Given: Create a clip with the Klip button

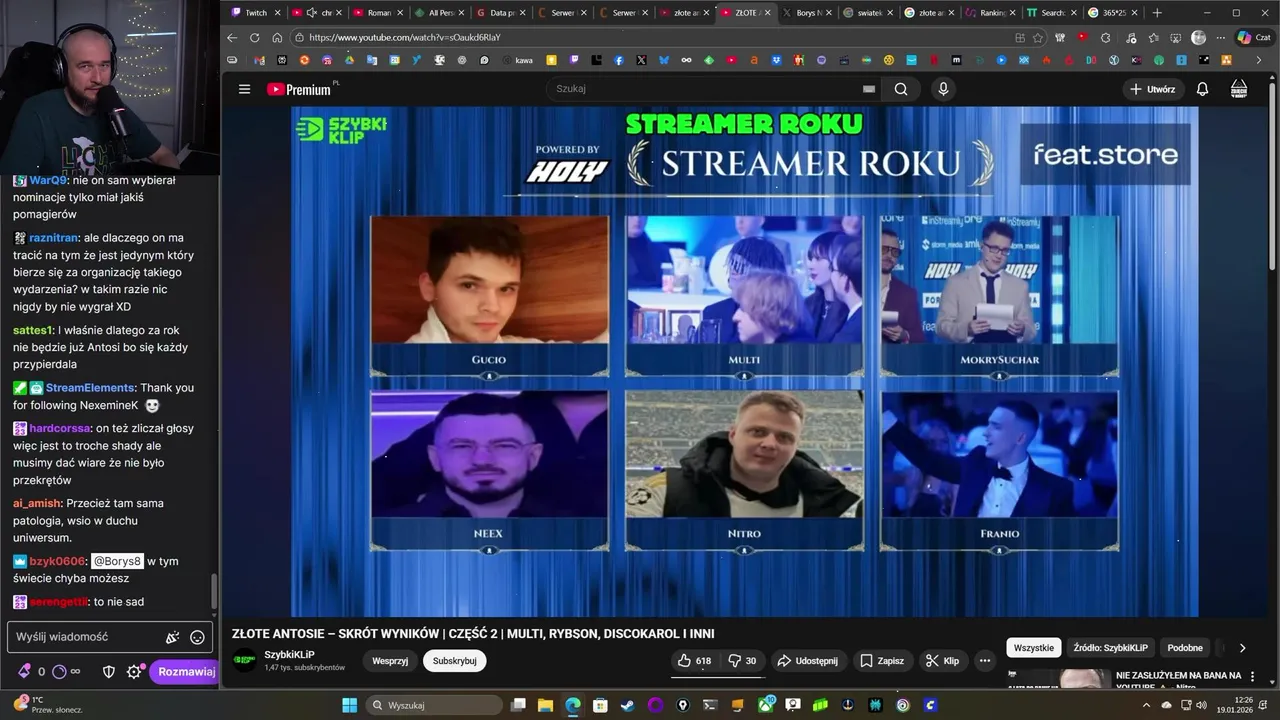Looking at the screenshot, I should 942,661.
